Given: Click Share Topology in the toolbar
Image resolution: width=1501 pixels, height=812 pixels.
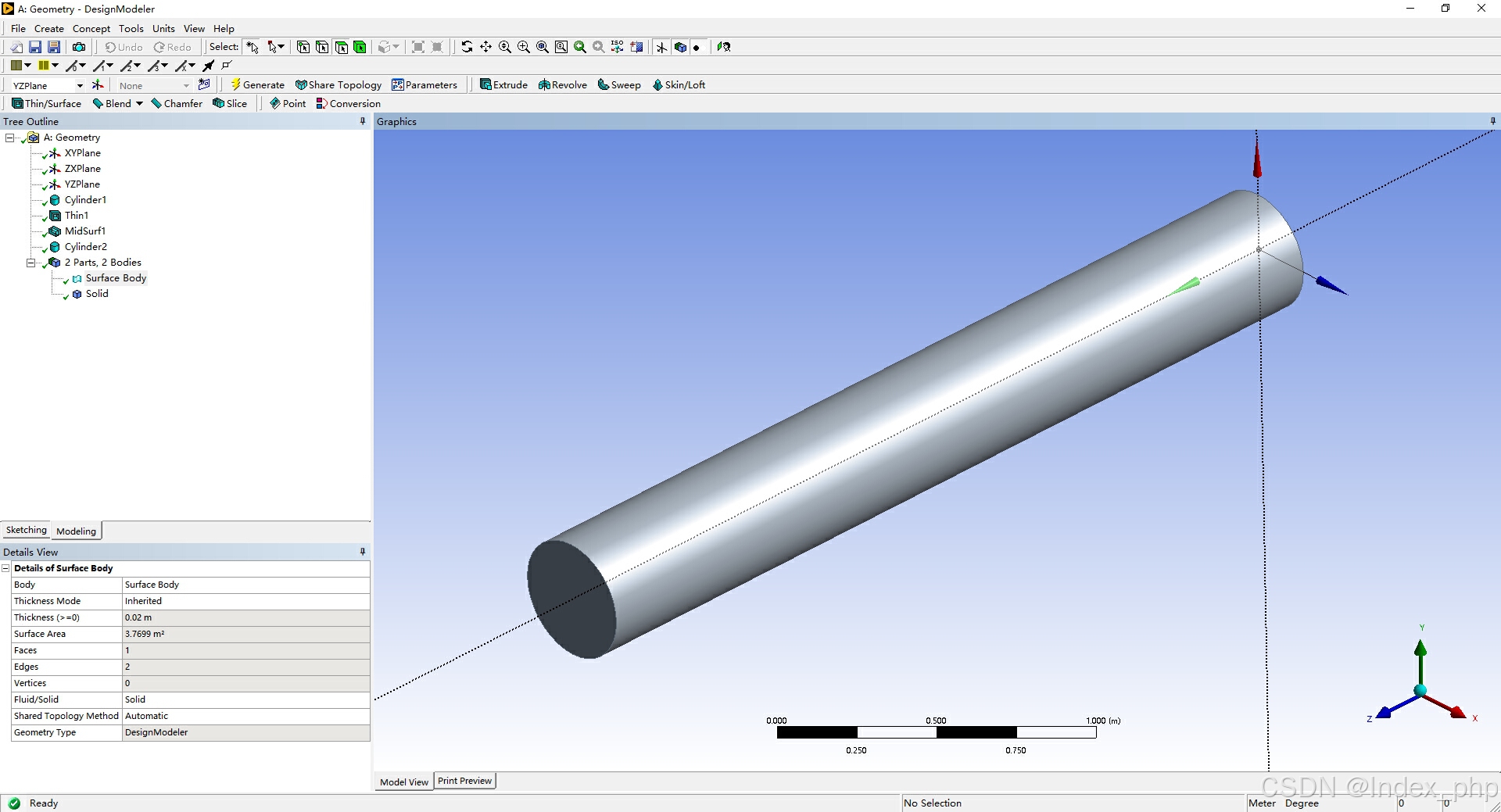Looking at the screenshot, I should (339, 84).
